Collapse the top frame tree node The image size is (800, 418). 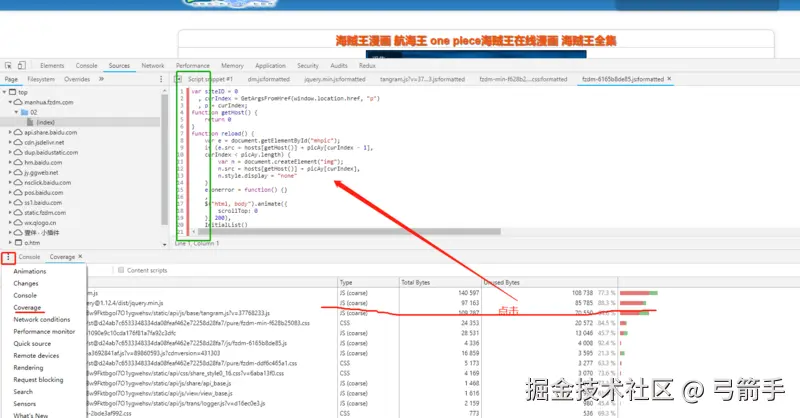[x=5, y=92]
